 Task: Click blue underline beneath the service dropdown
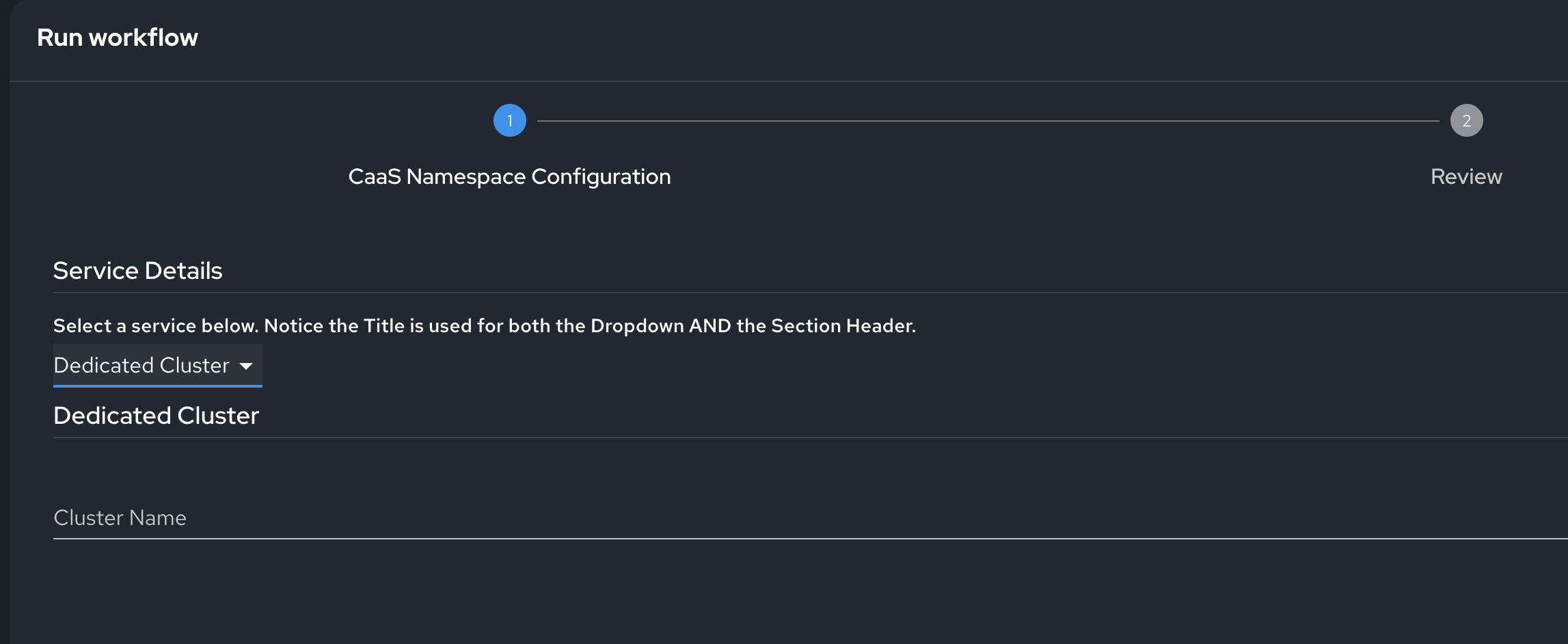157,386
